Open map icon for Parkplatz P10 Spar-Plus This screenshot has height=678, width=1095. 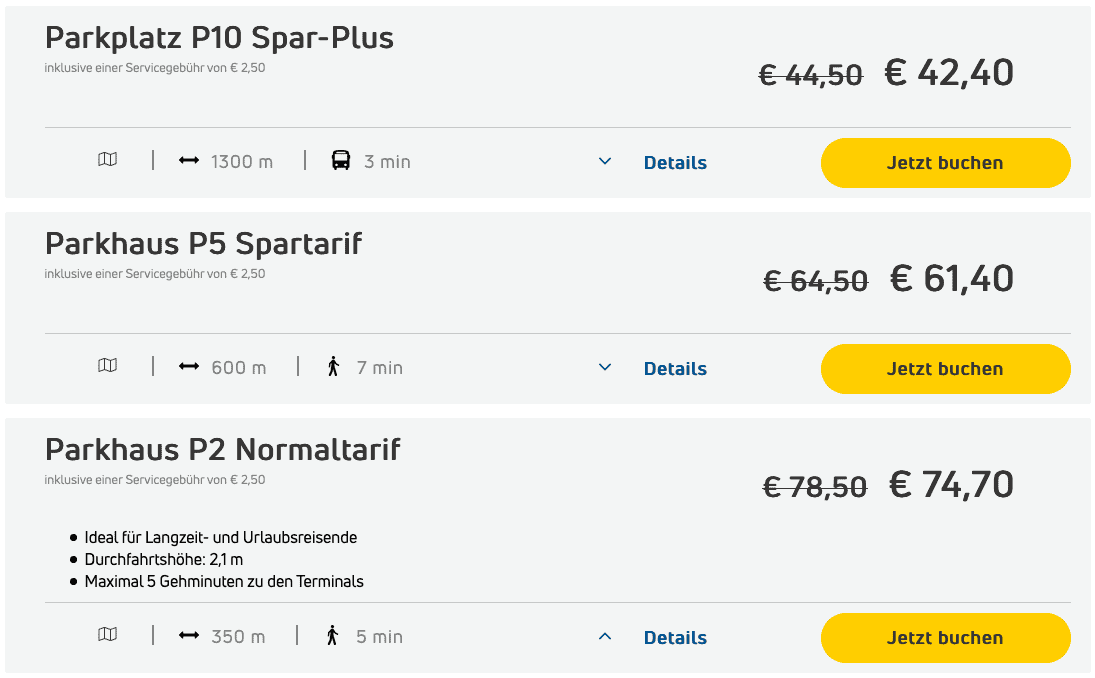pyautogui.click(x=107, y=160)
